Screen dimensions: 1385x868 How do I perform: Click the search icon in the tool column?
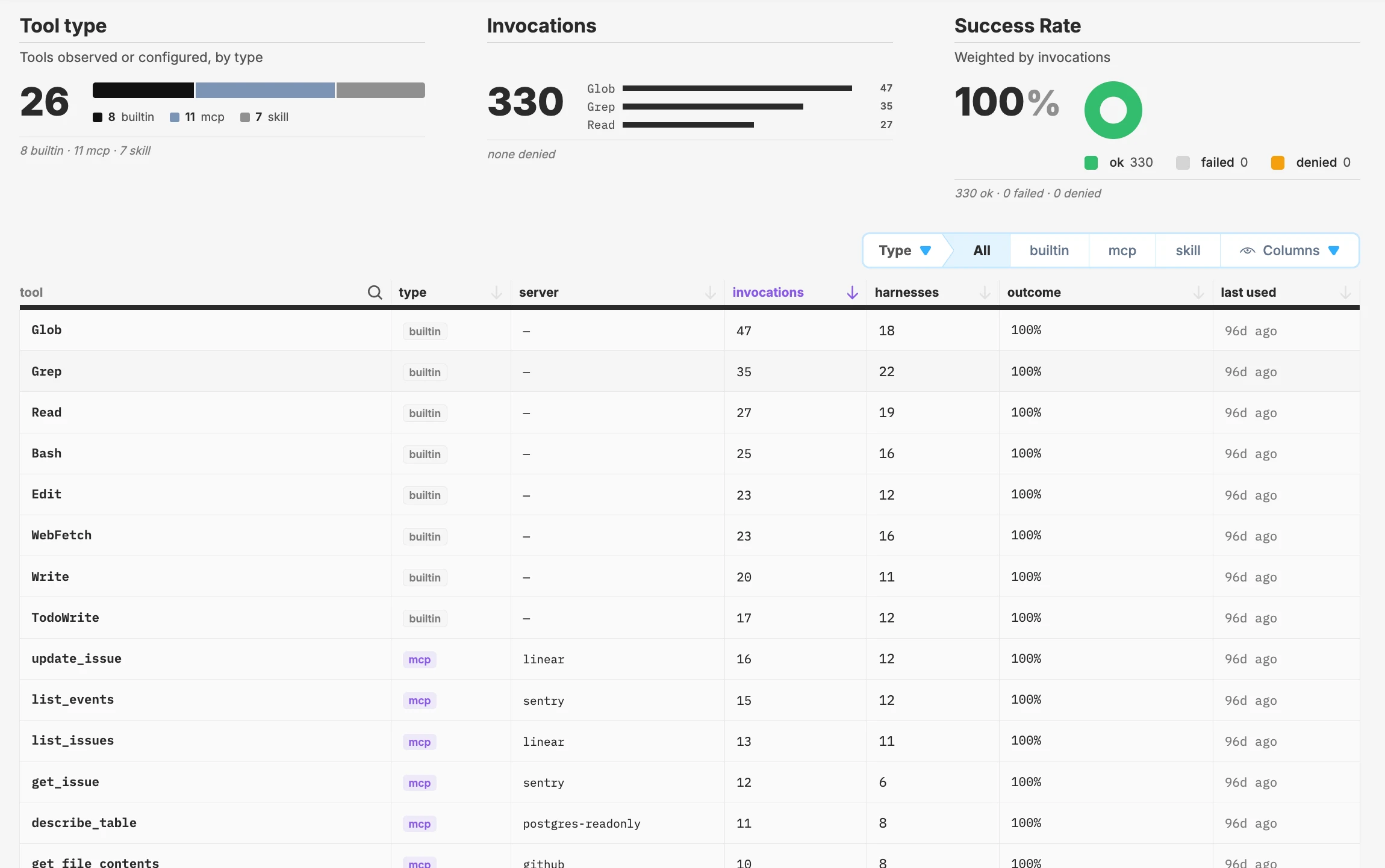click(x=375, y=293)
